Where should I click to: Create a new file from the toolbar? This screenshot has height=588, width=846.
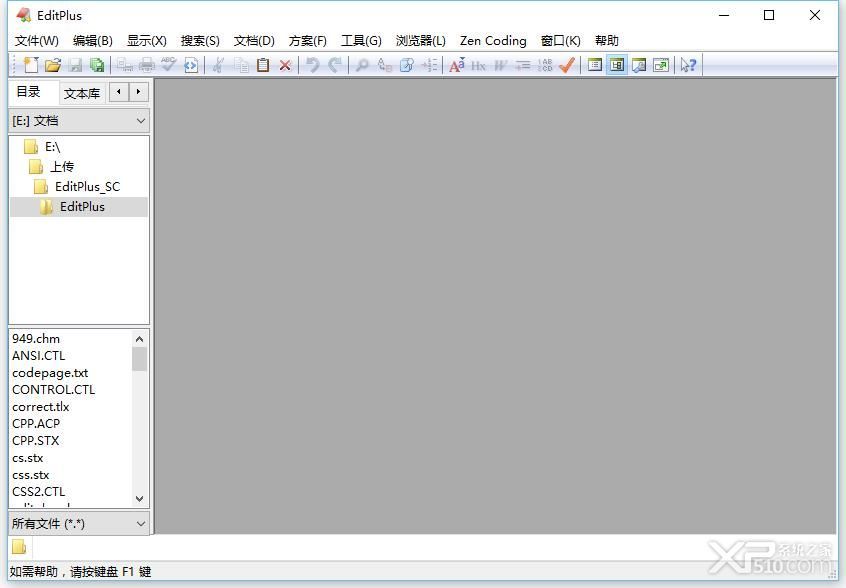(31, 65)
